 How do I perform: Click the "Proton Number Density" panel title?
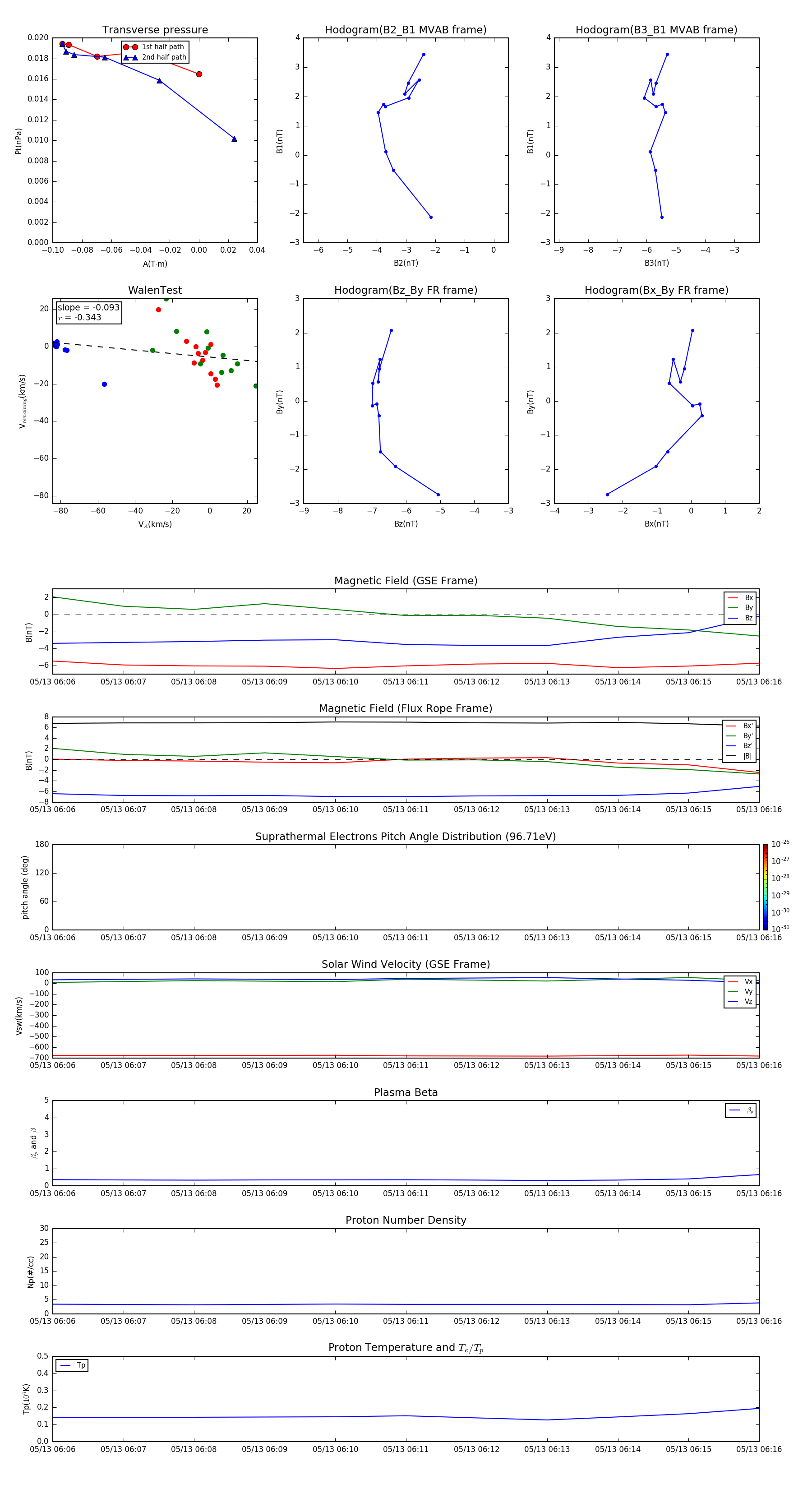click(x=406, y=1220)
